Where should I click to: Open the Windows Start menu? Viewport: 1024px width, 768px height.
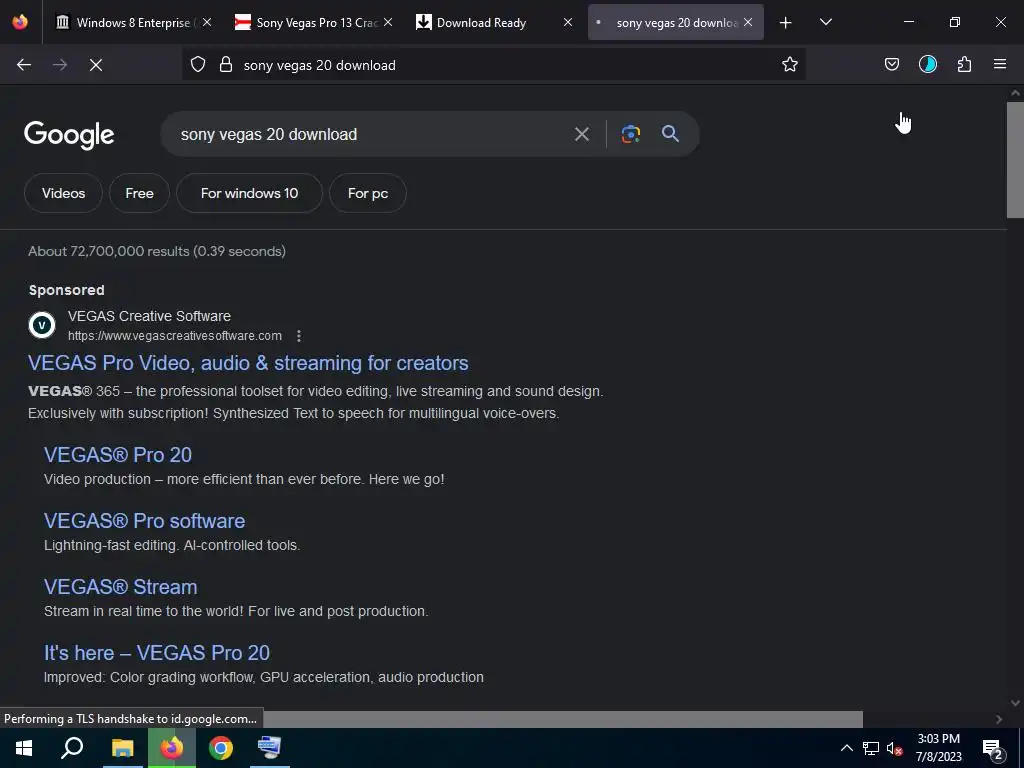(x=24, y=748)
